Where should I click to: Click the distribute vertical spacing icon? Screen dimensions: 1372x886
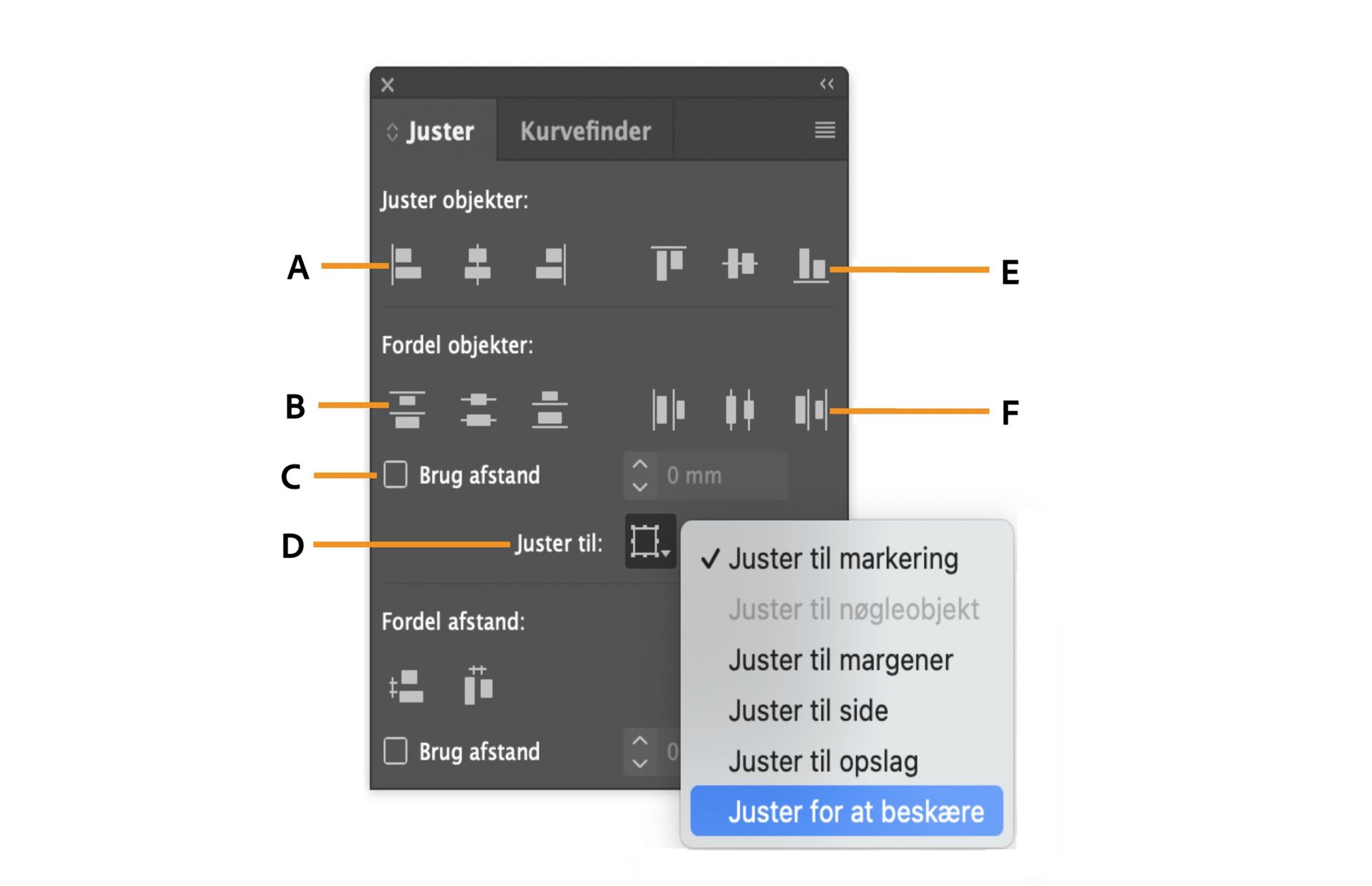406,687
